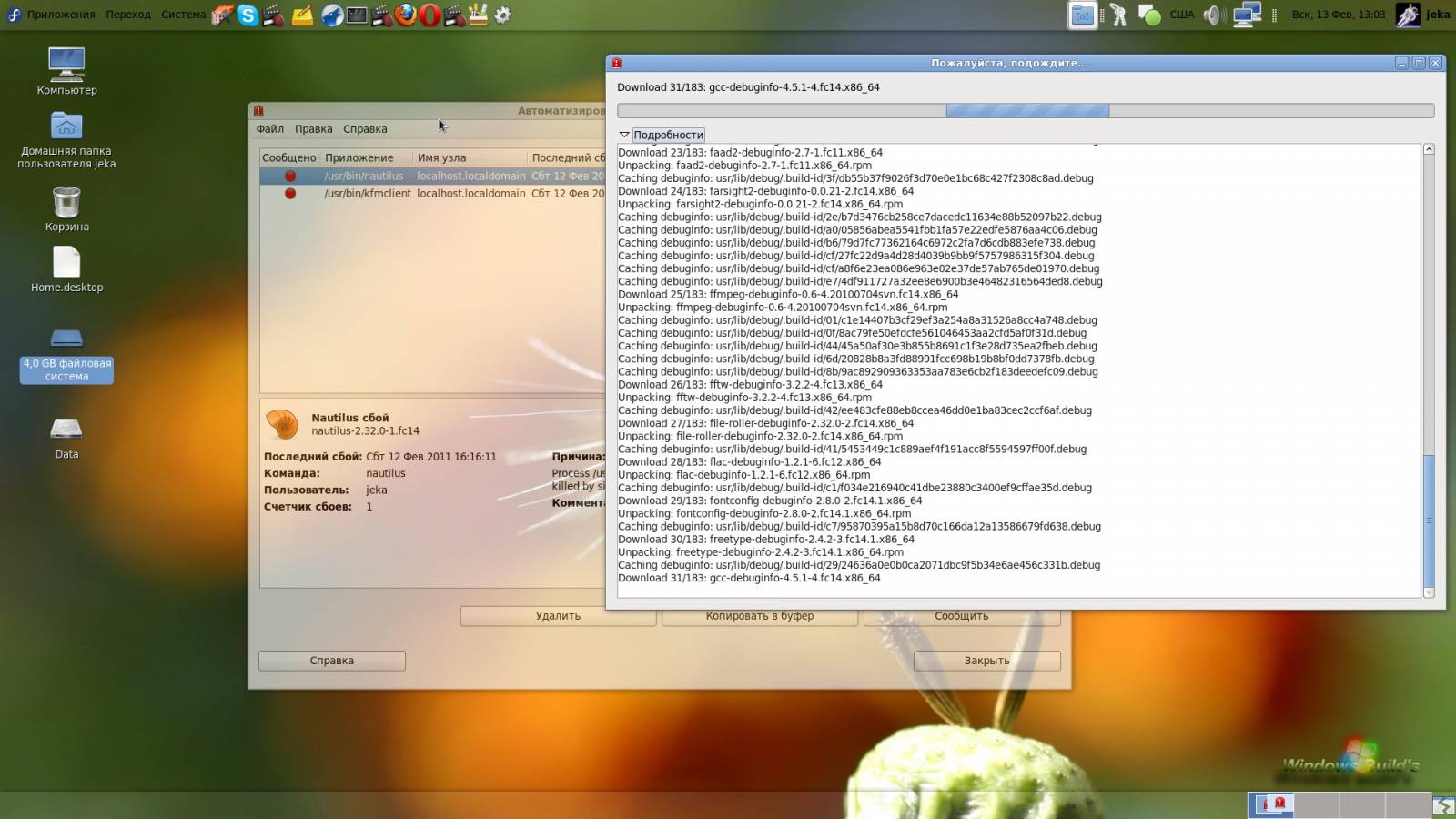This screenshot has height=819, width=1456.
Task: Click the log line Download 31/183: gcc-debuginfo at the log end
Action: [749, 578]
